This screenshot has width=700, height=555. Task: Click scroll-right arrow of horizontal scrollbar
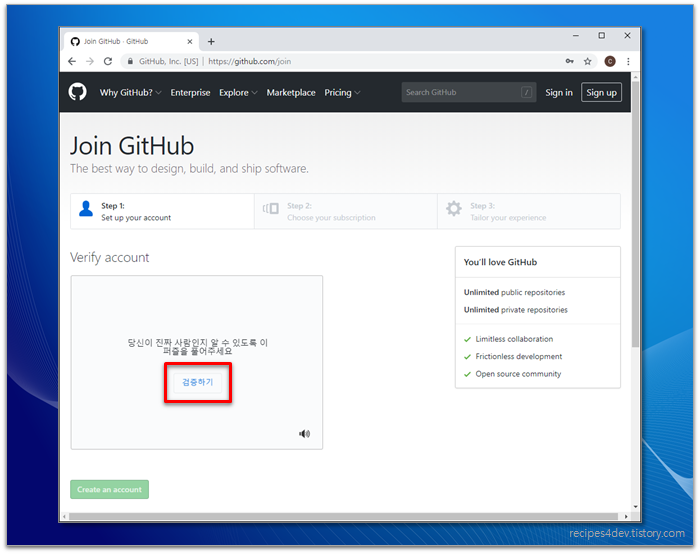tap(626, 517)
